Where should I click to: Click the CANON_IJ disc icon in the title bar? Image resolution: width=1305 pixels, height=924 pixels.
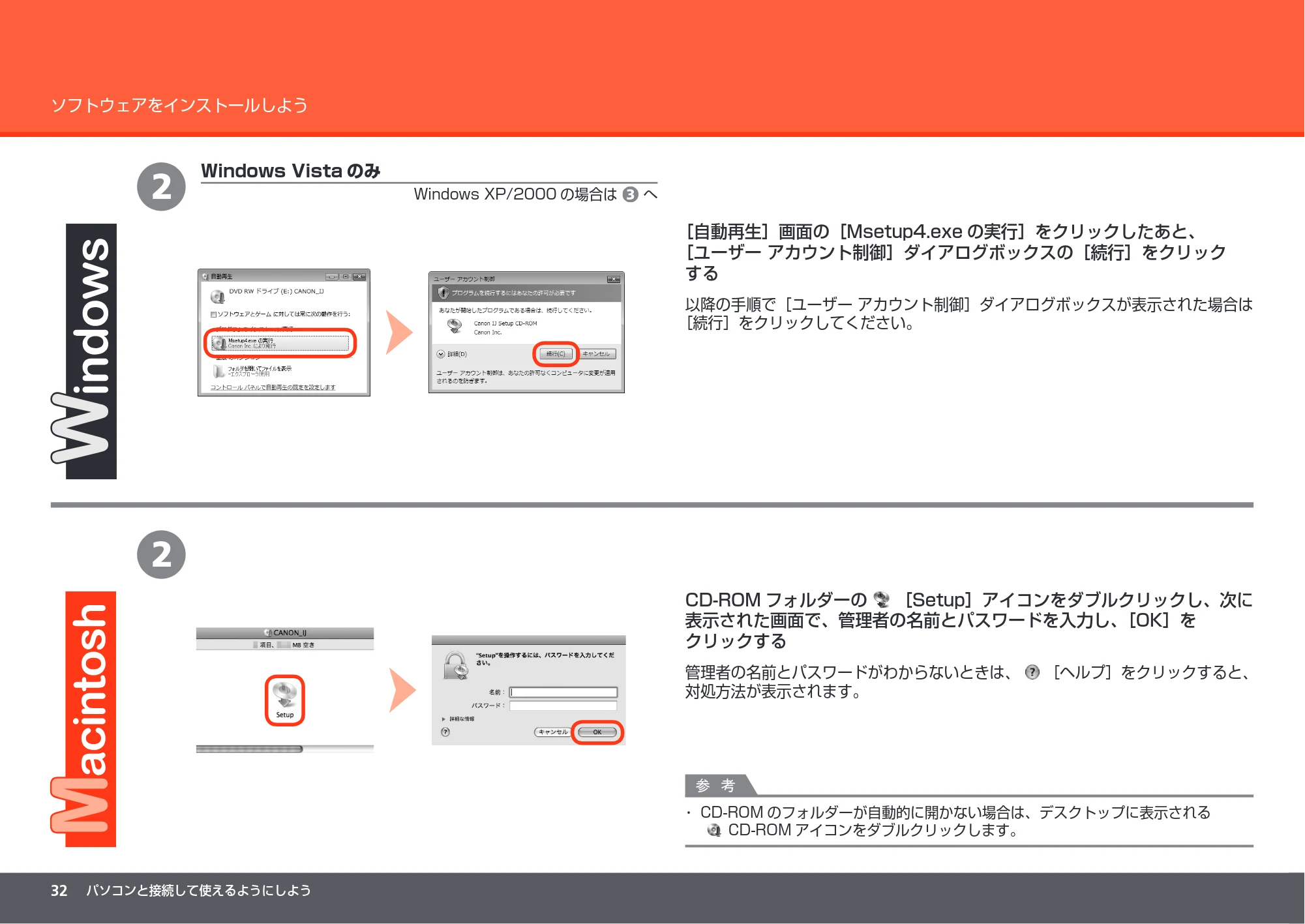(x=268, y=633)
